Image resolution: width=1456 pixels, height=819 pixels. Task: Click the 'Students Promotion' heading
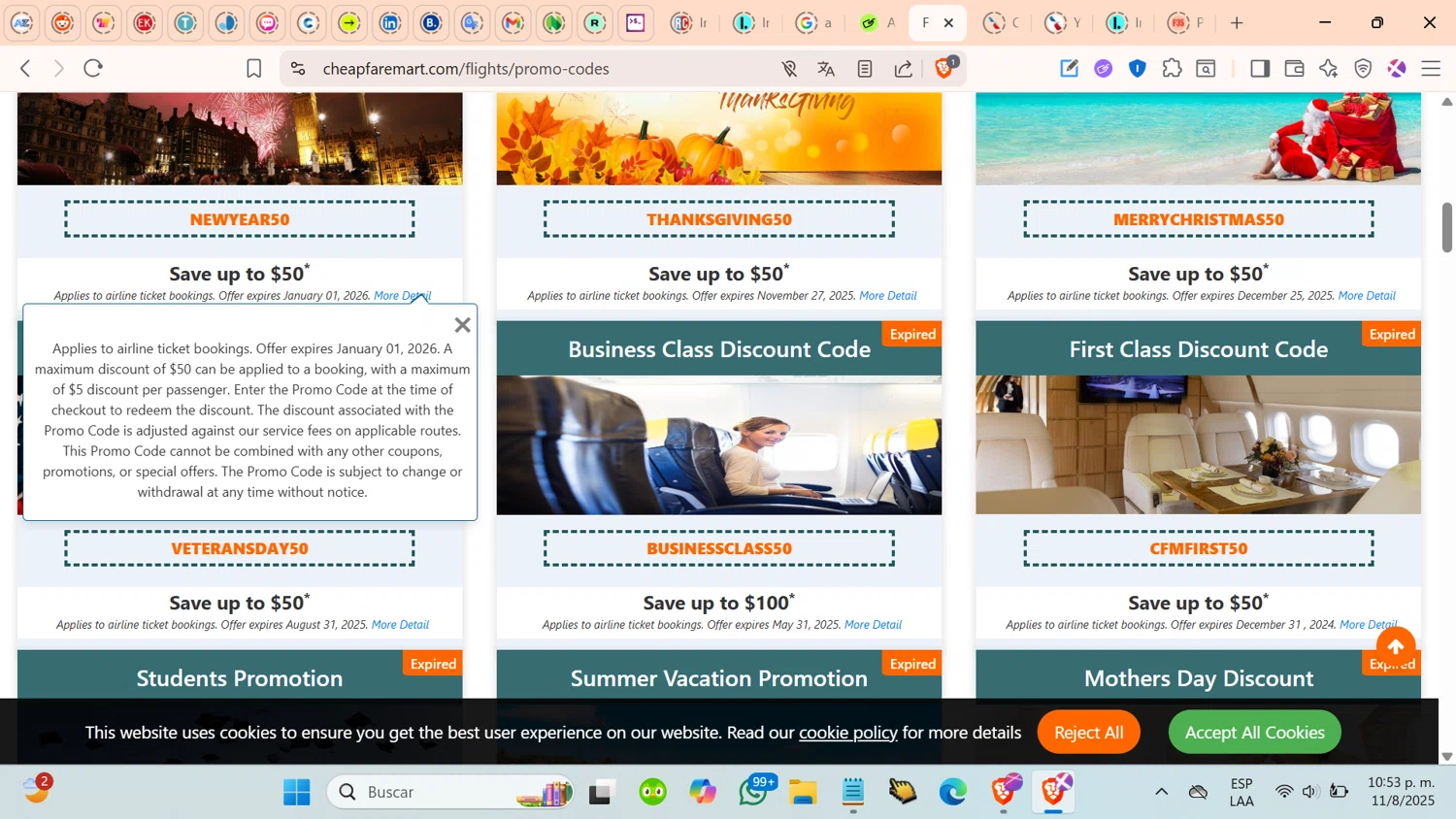click(240, 678)
